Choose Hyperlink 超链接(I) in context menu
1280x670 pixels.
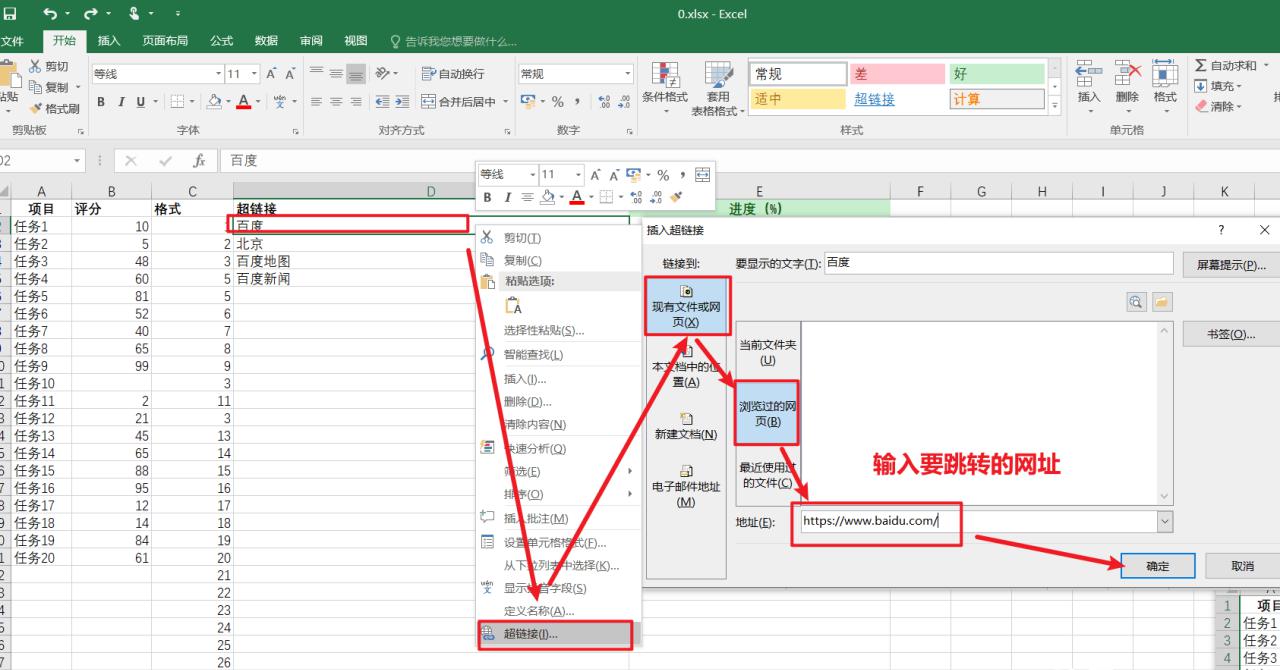(x=555, y=634)
